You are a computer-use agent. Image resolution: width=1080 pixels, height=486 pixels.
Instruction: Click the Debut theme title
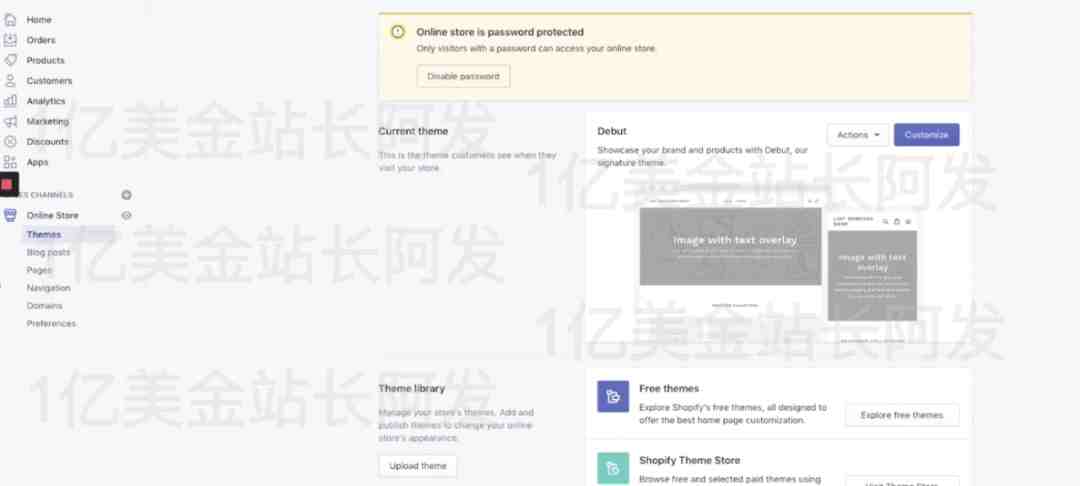(612, 131)
